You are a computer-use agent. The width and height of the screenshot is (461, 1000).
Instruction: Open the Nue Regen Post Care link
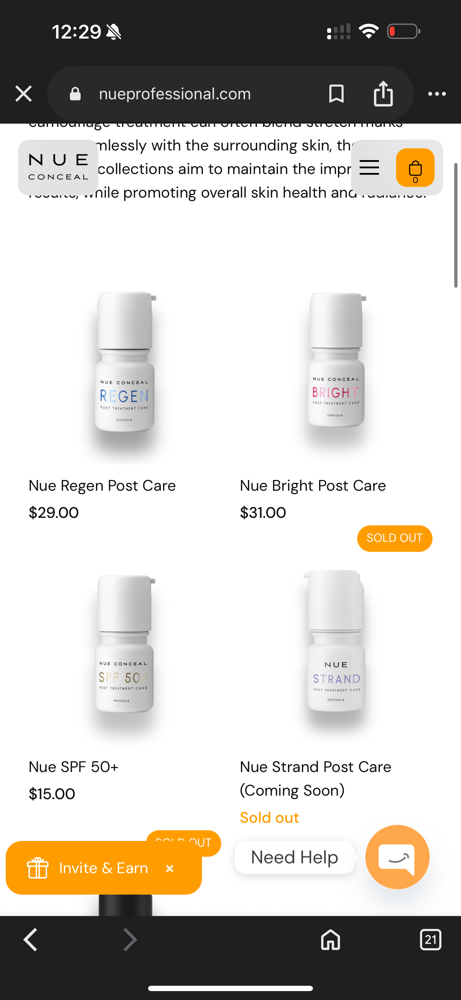[102, 485]
